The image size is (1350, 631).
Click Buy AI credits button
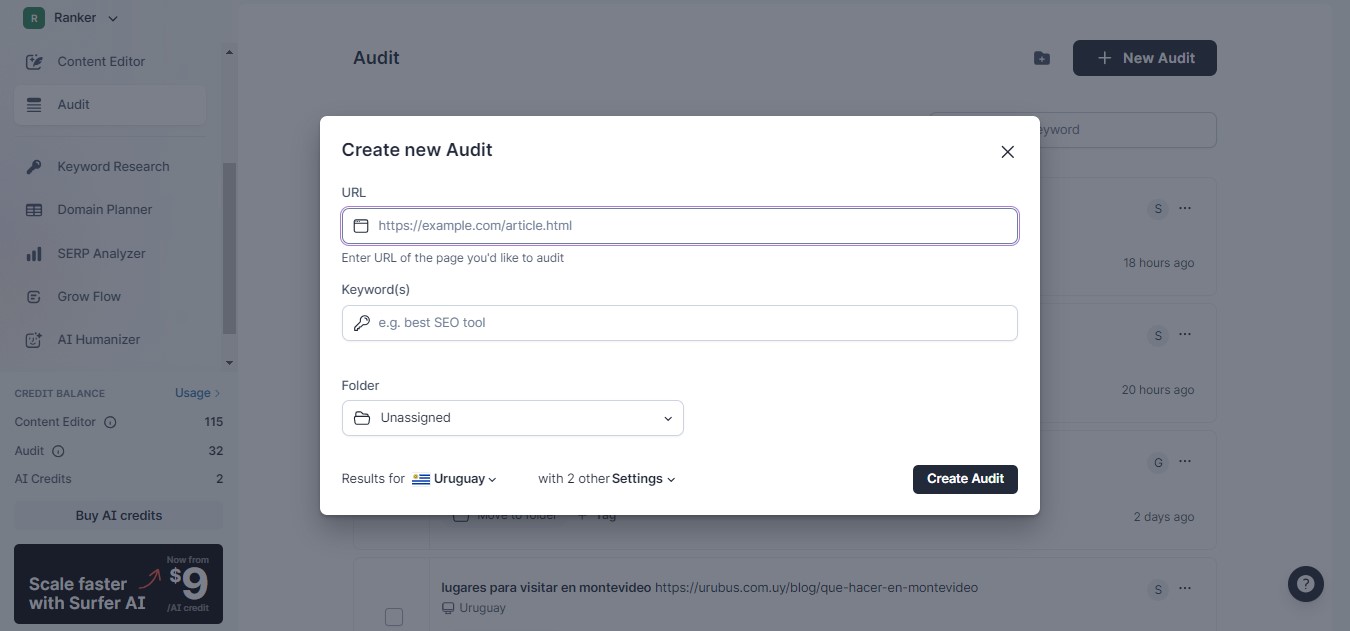pyautogui.click(x=118, y=516)
